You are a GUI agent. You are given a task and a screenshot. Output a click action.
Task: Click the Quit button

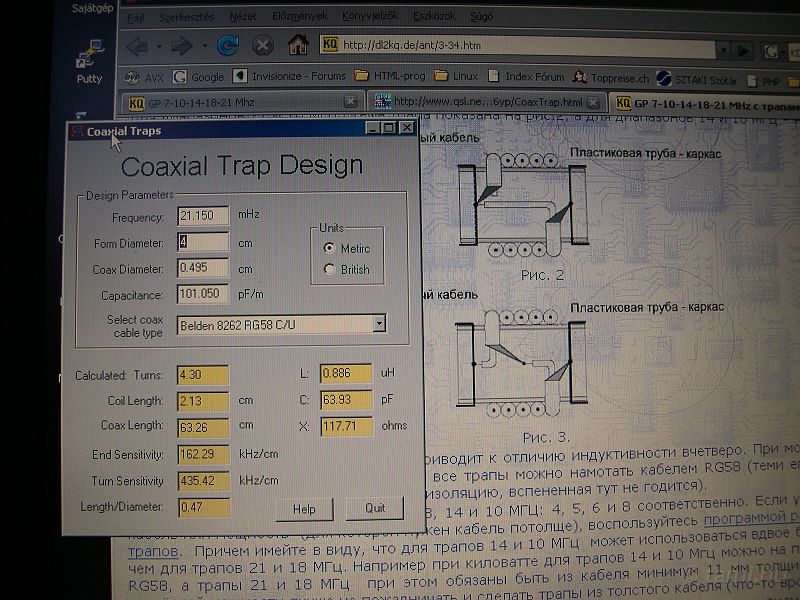(374, 509)
